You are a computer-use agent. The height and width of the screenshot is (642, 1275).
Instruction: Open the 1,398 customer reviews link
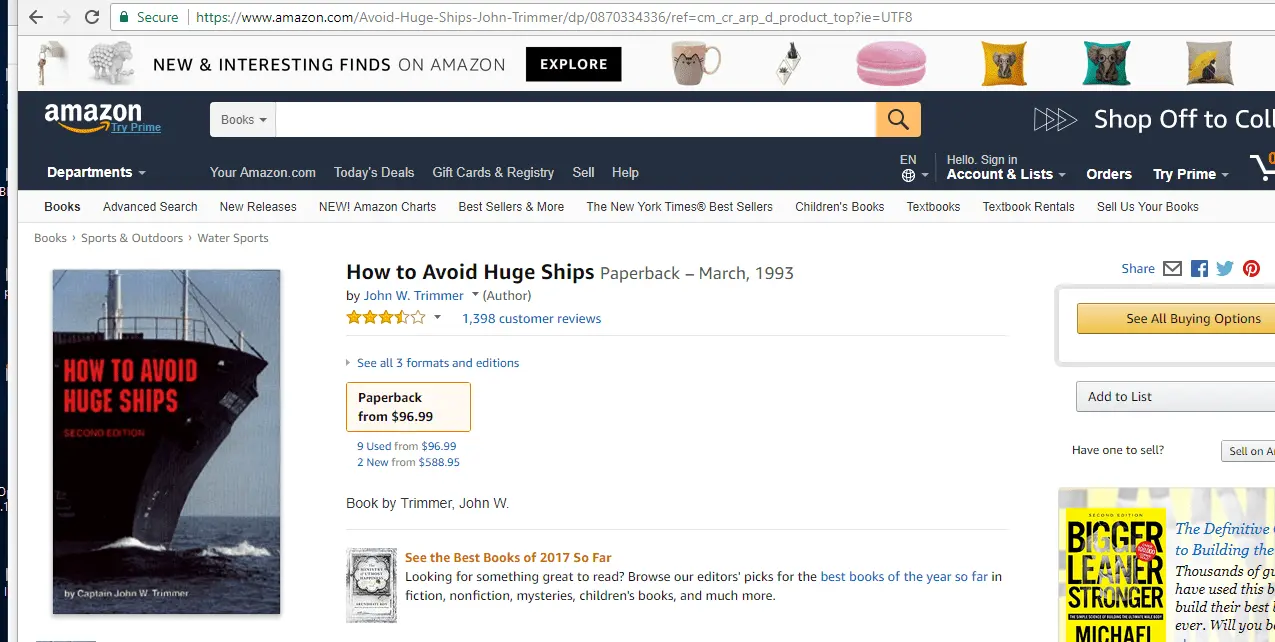click(x=531, y=319)
